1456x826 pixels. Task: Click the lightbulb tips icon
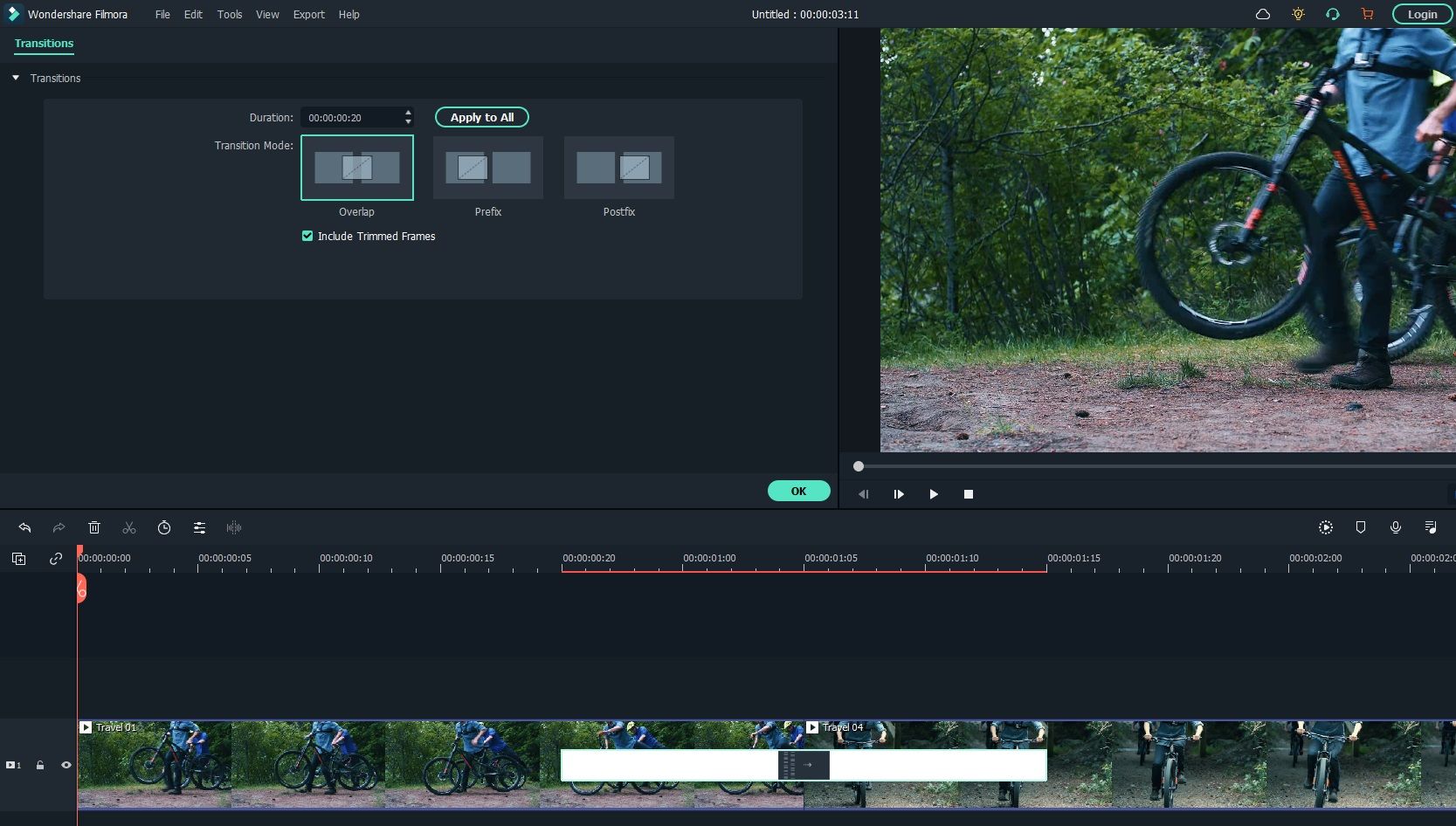[1298, 14]
